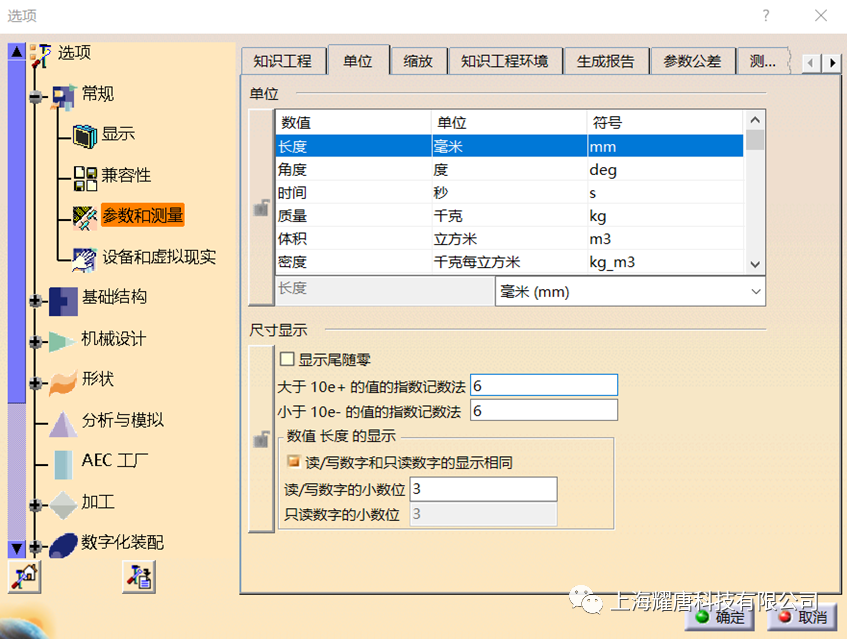Enable the 显示尾随零 checkbox
Viewport: 847px width, 639px height.
tap(287, 359)
